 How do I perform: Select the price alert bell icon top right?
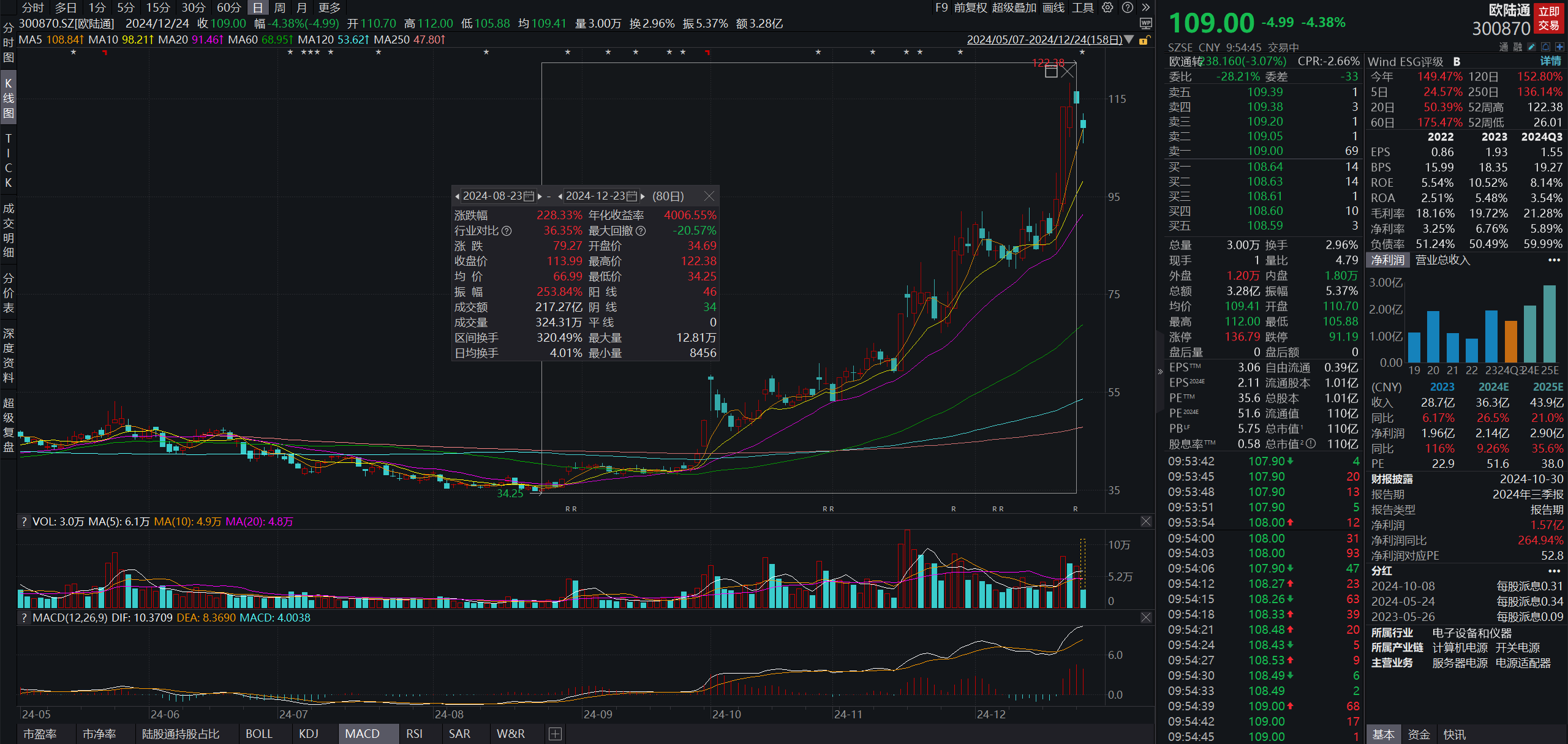click(x=1546, y=47)
